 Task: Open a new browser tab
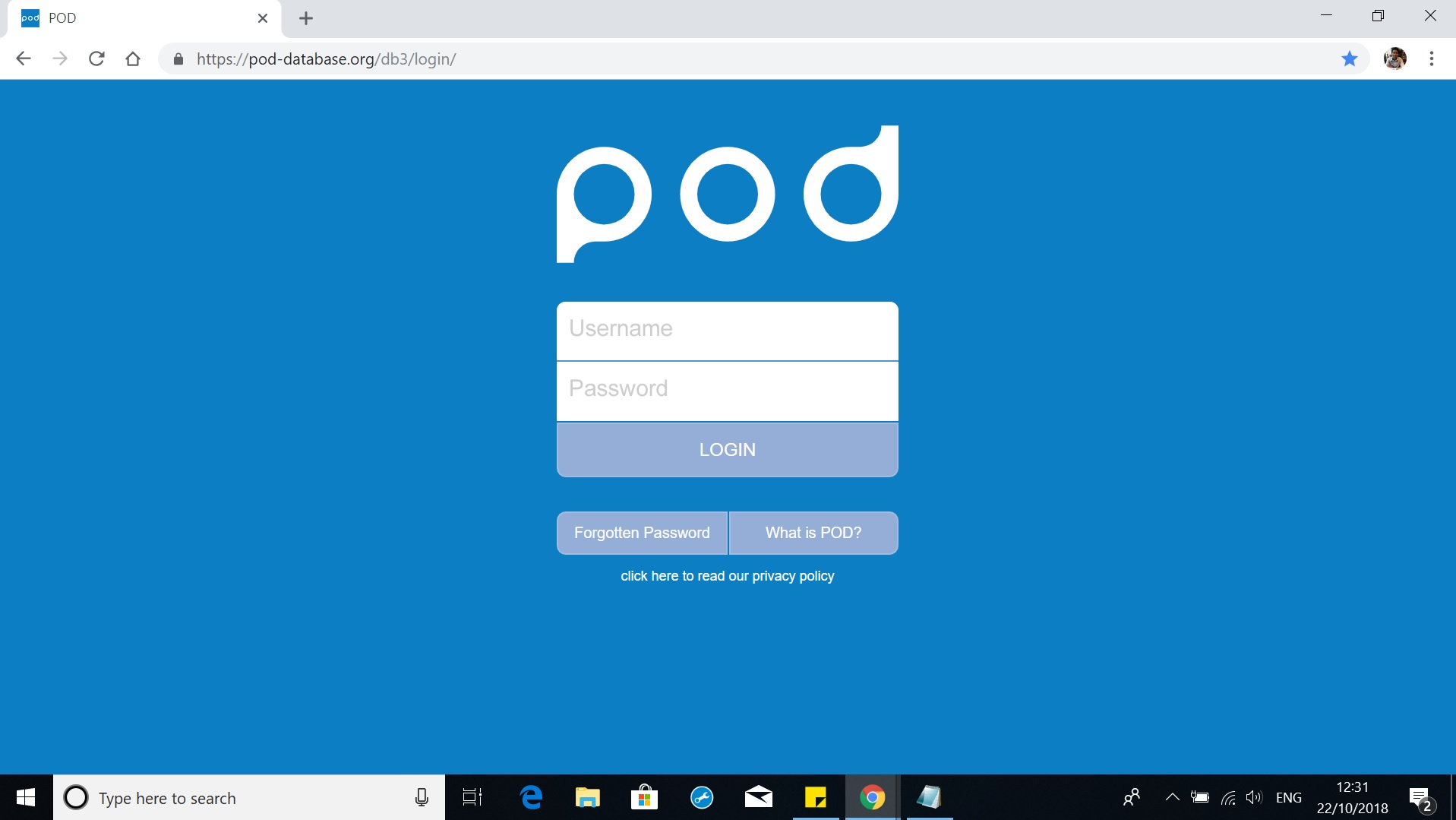pyautogui.click(x=306, y=18)
